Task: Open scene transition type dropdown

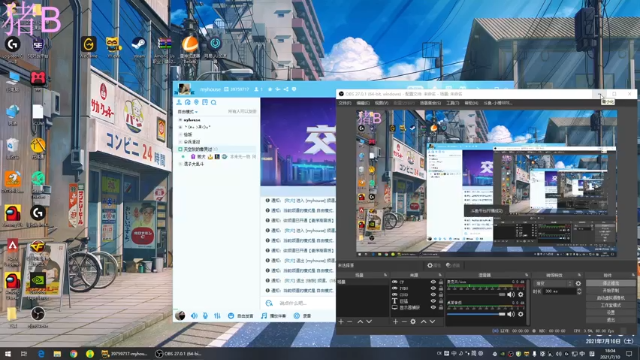Action: point(553,283)
